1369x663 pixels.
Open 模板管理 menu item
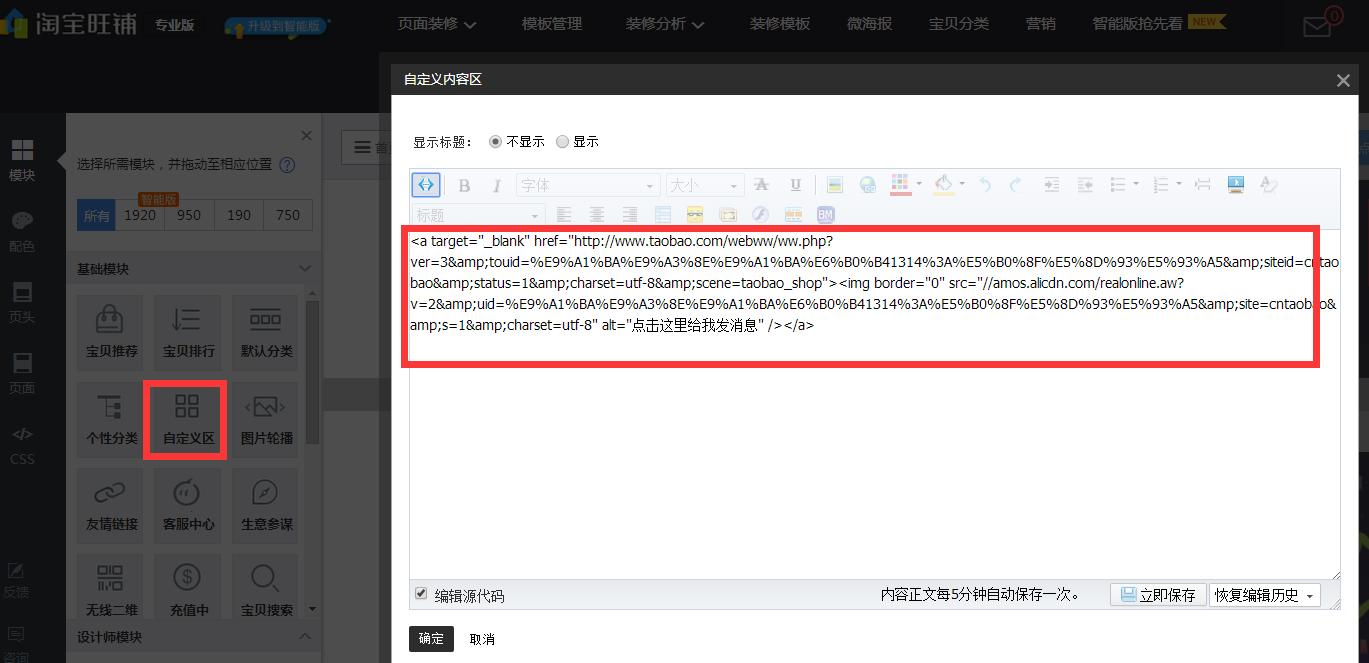pos(551,23)
